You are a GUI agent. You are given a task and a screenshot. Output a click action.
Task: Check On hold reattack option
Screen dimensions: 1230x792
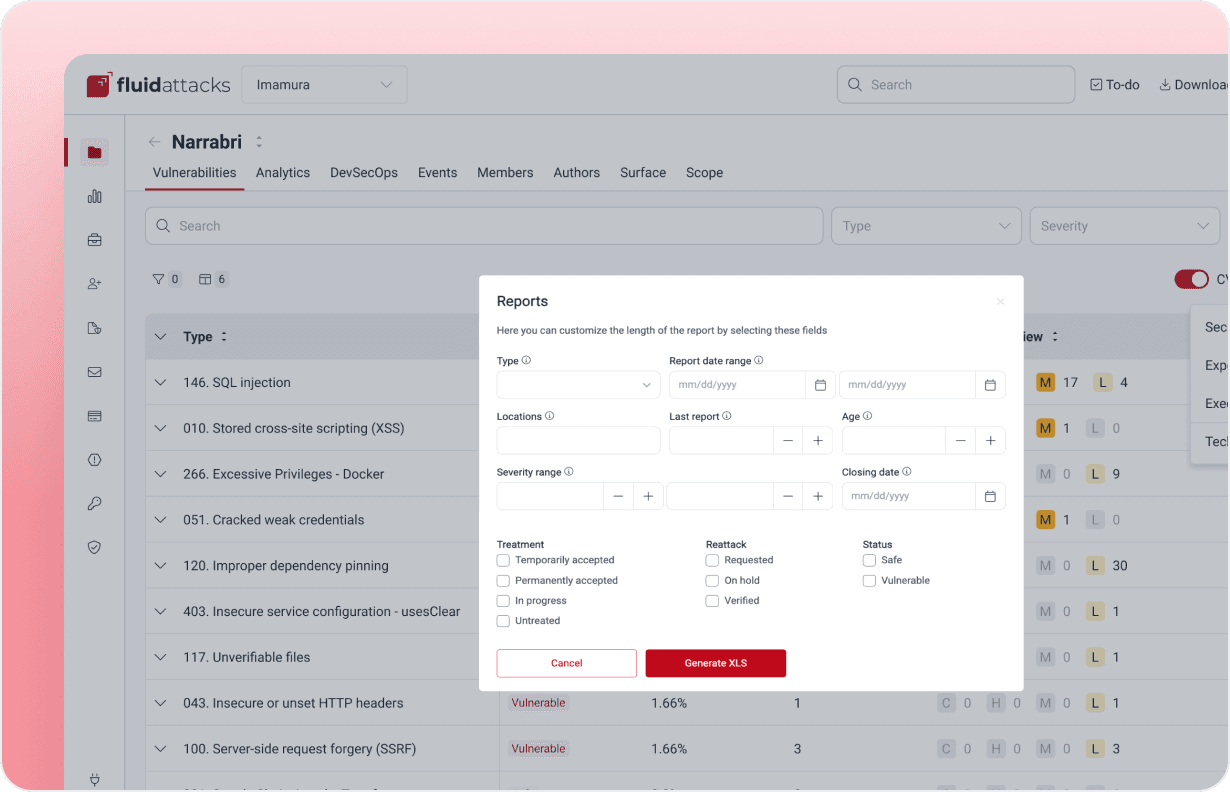tap(712, 580)
